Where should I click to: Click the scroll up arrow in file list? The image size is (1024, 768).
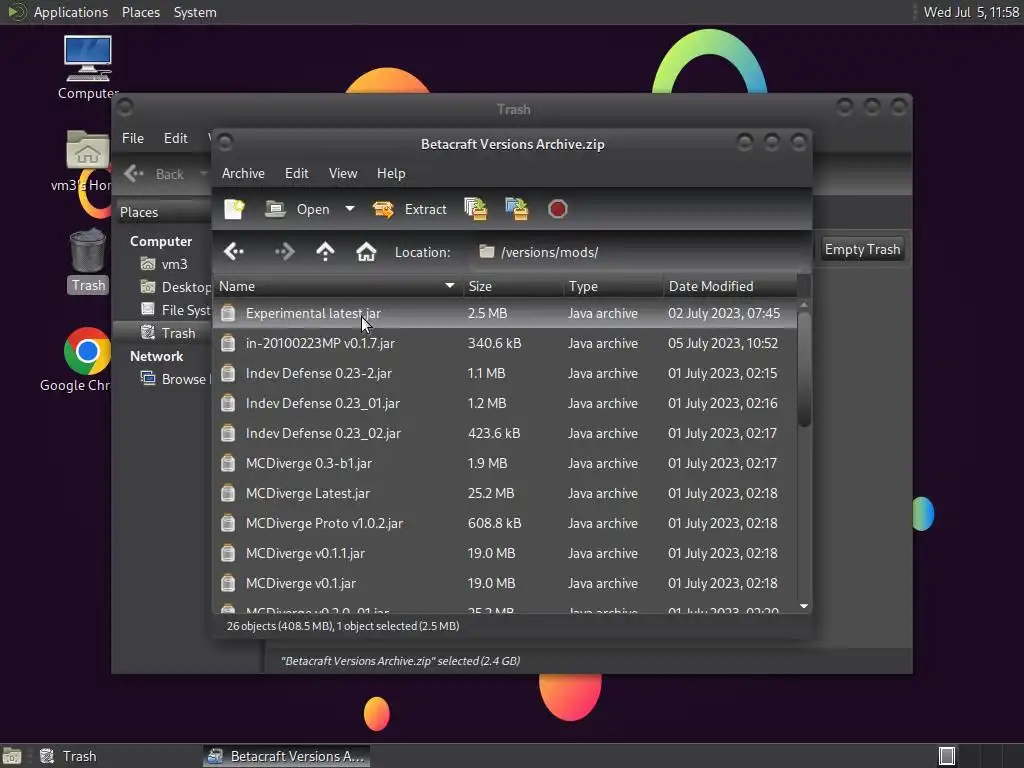[x=804, y=305]
